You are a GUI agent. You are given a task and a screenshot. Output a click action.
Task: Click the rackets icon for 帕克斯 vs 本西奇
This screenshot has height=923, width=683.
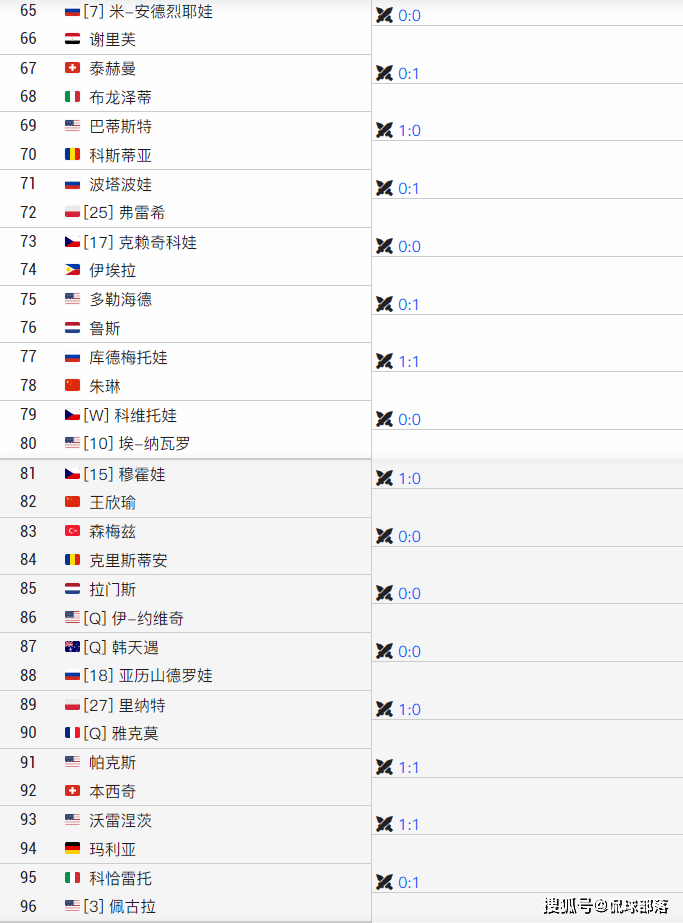coord(384,767)
